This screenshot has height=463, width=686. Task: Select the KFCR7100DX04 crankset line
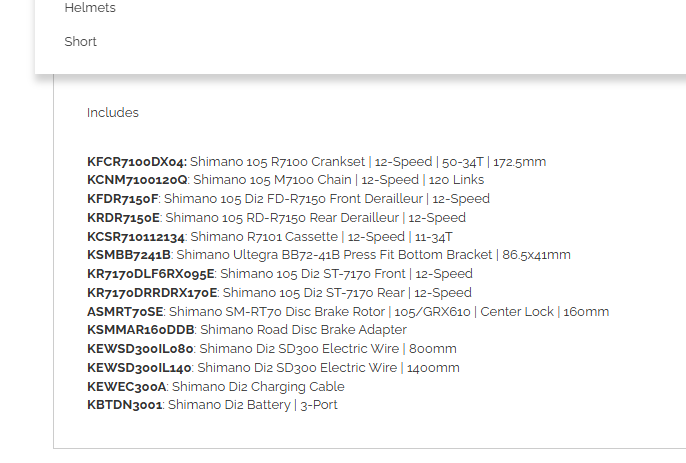click(316, 161)
